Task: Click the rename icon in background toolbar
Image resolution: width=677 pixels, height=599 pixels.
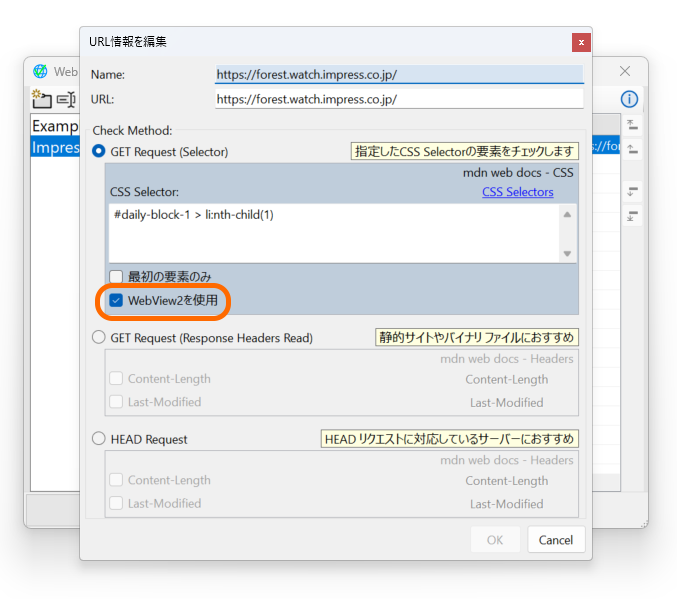Action: coord(66,99)
